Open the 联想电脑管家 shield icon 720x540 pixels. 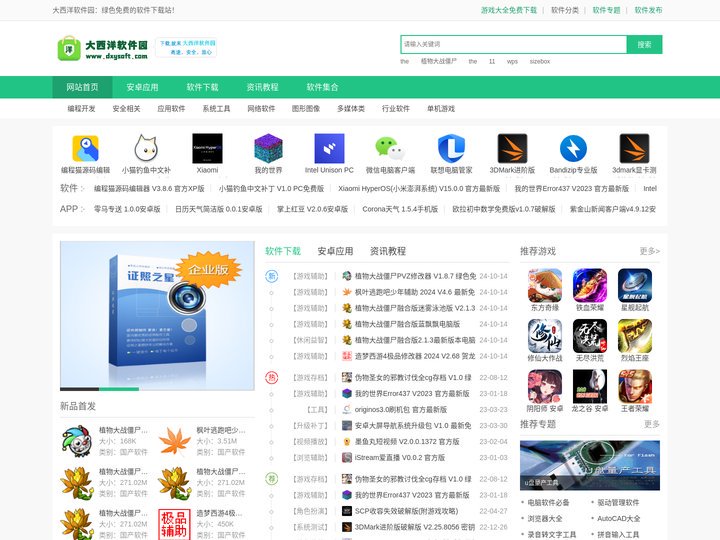(x=451, y=148)
